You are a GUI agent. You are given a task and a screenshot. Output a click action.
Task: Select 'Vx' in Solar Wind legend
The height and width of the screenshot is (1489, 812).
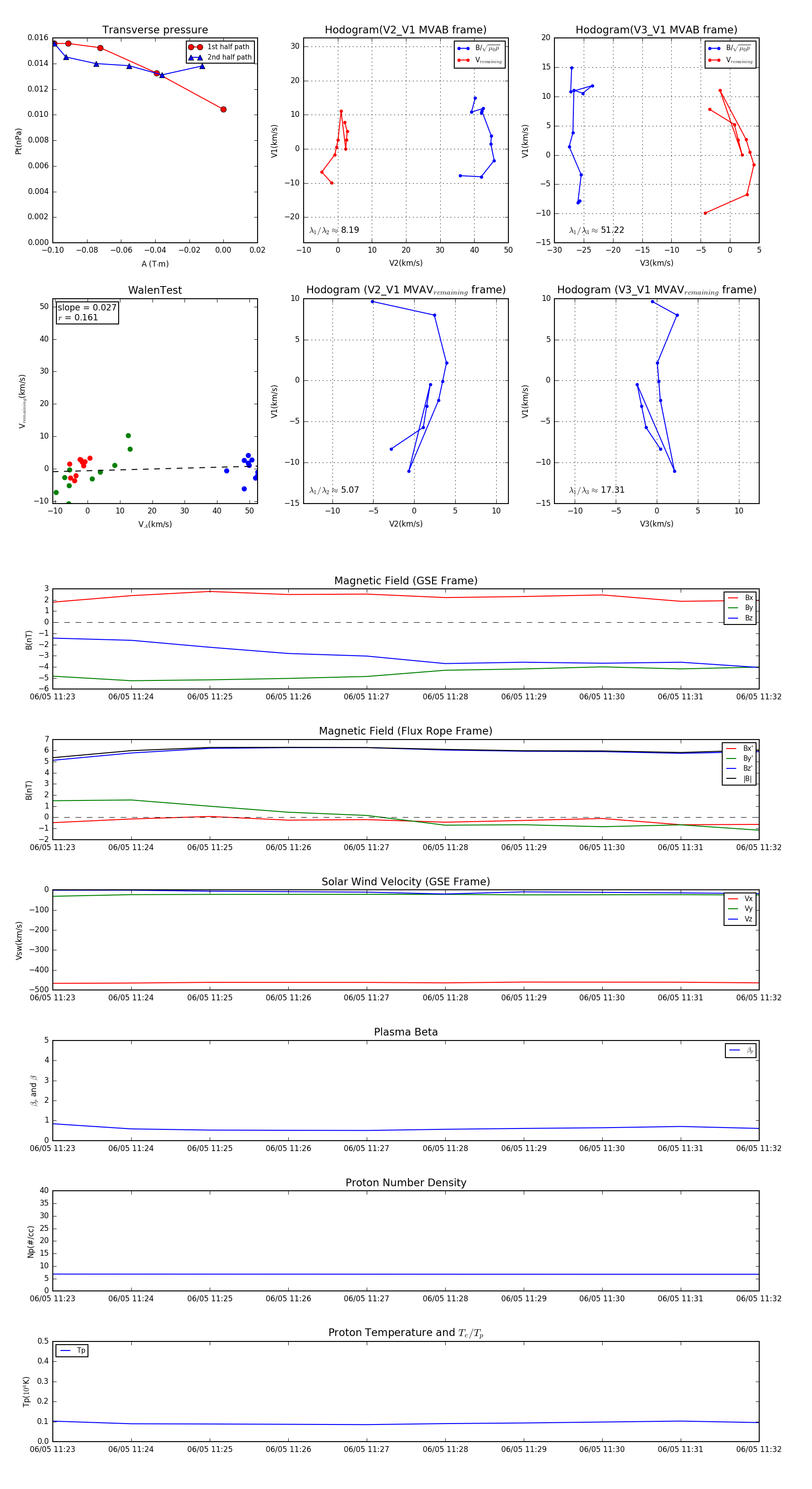pyautogui.click(x=740, y=899)
